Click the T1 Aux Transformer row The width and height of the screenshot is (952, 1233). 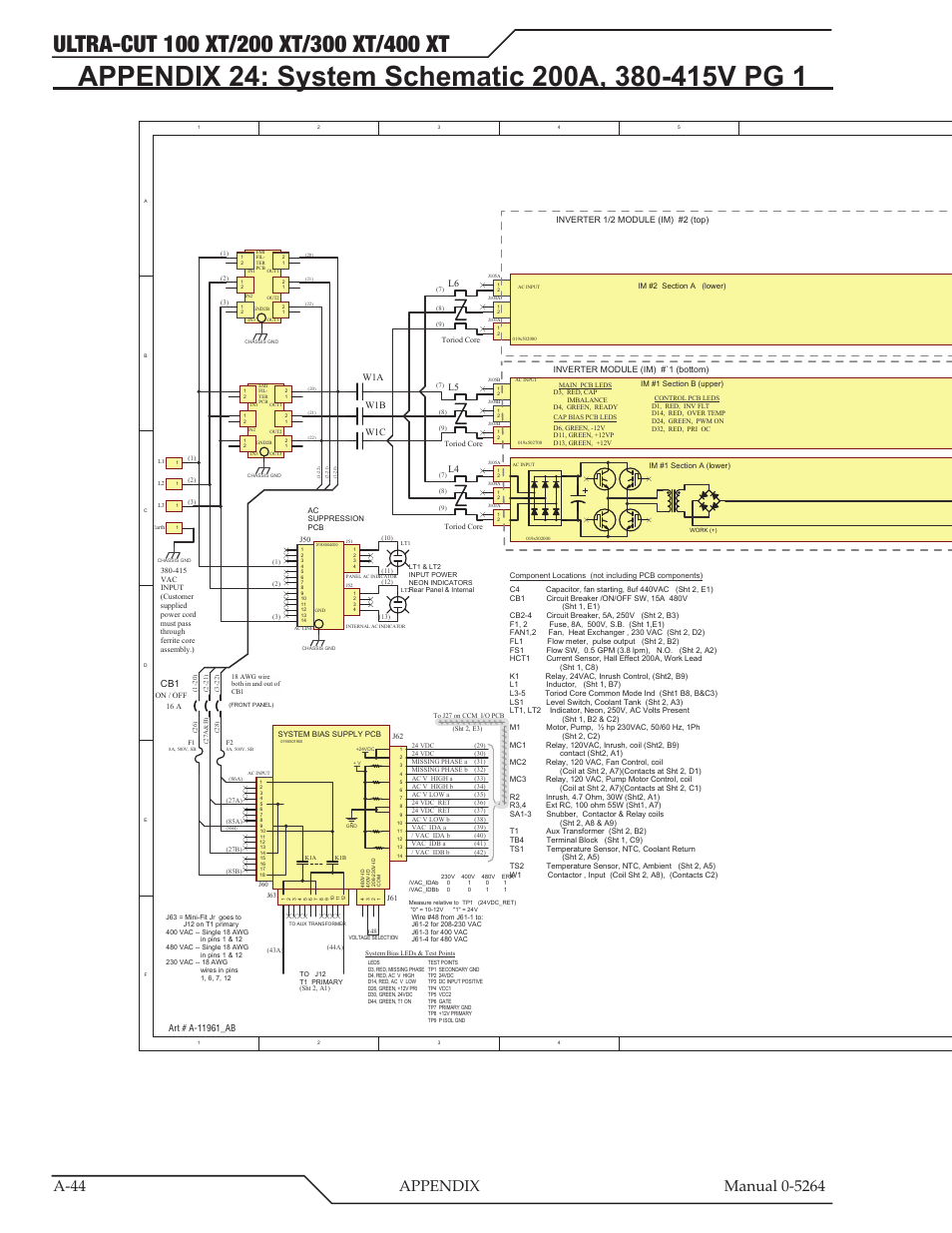tap(578, 831)
